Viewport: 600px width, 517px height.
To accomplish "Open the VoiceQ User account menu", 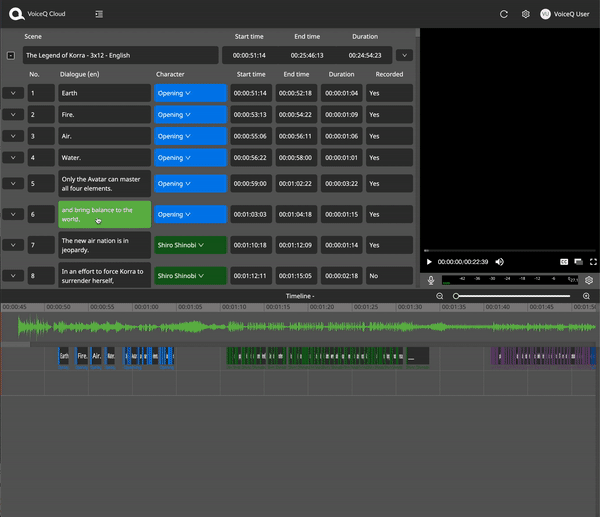I will [x=565, y=14].
